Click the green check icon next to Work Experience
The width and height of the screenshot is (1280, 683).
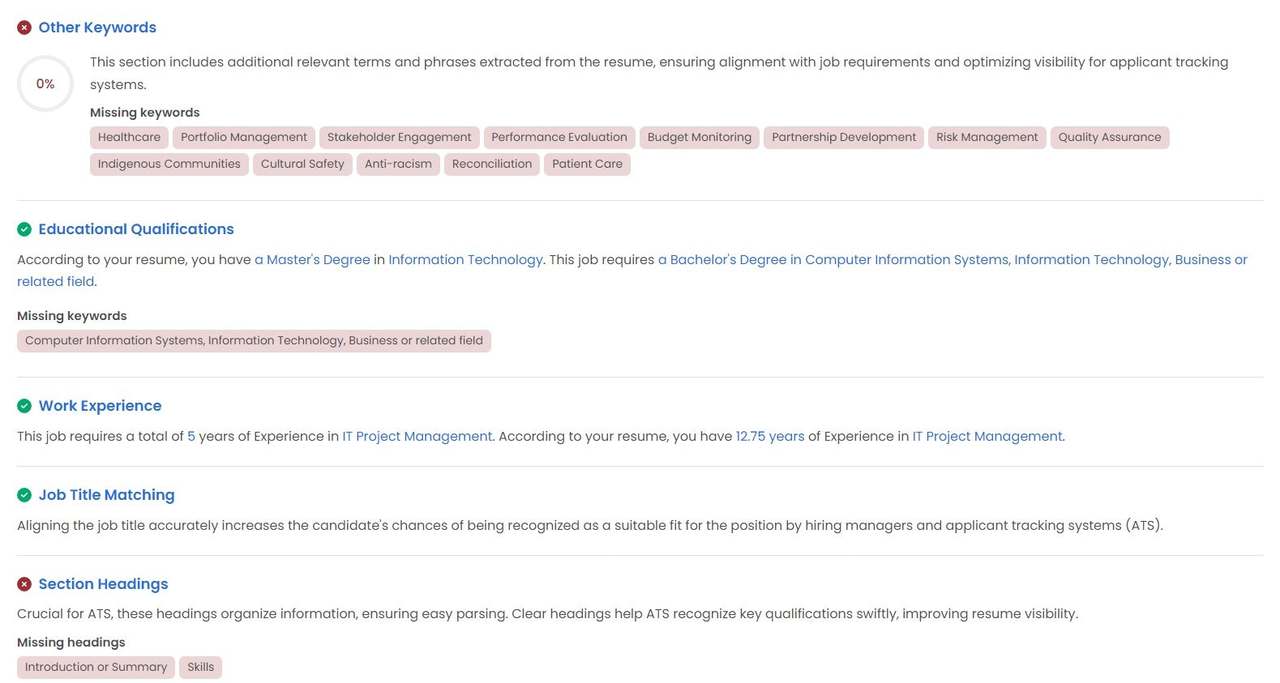[x=24, y=406]
